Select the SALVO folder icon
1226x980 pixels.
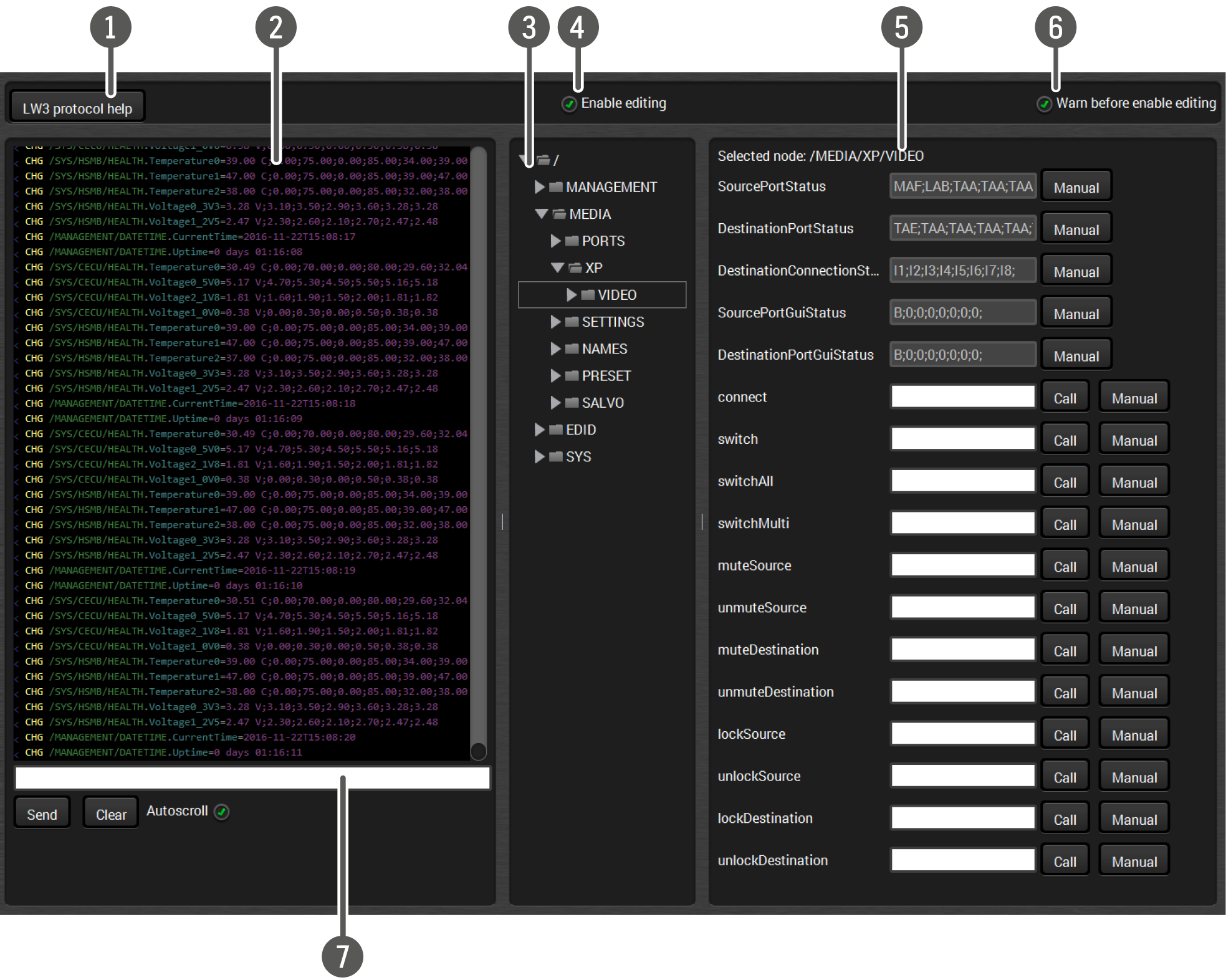[x=572, y=403]
